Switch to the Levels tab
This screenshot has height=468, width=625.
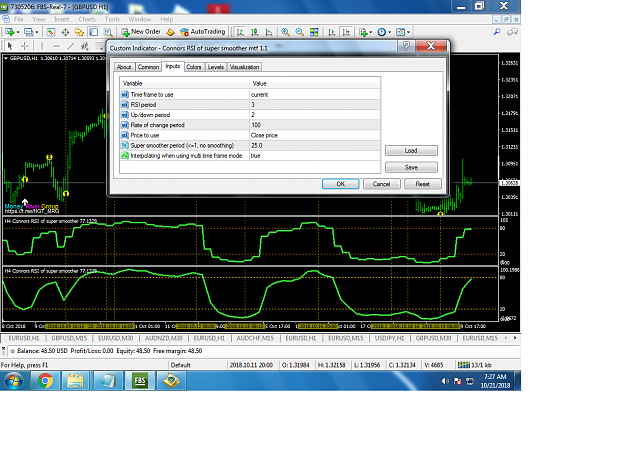tap(216, 67)
